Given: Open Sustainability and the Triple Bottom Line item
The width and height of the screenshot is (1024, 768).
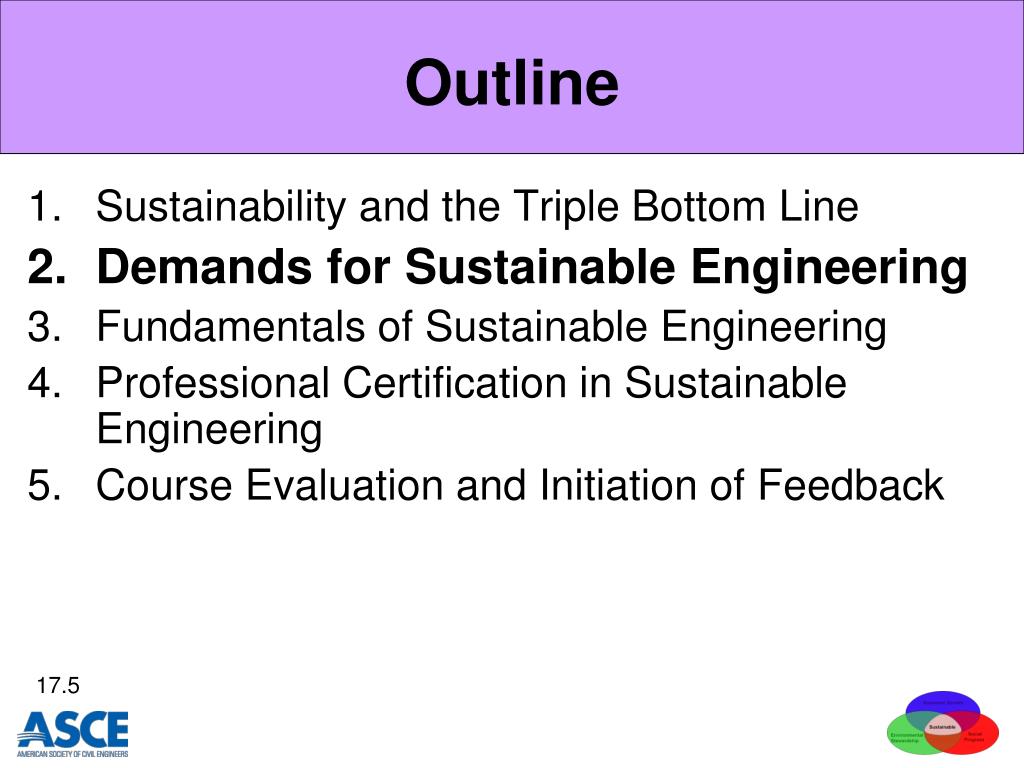Looking at the screenshot, I should coord(477,206).
